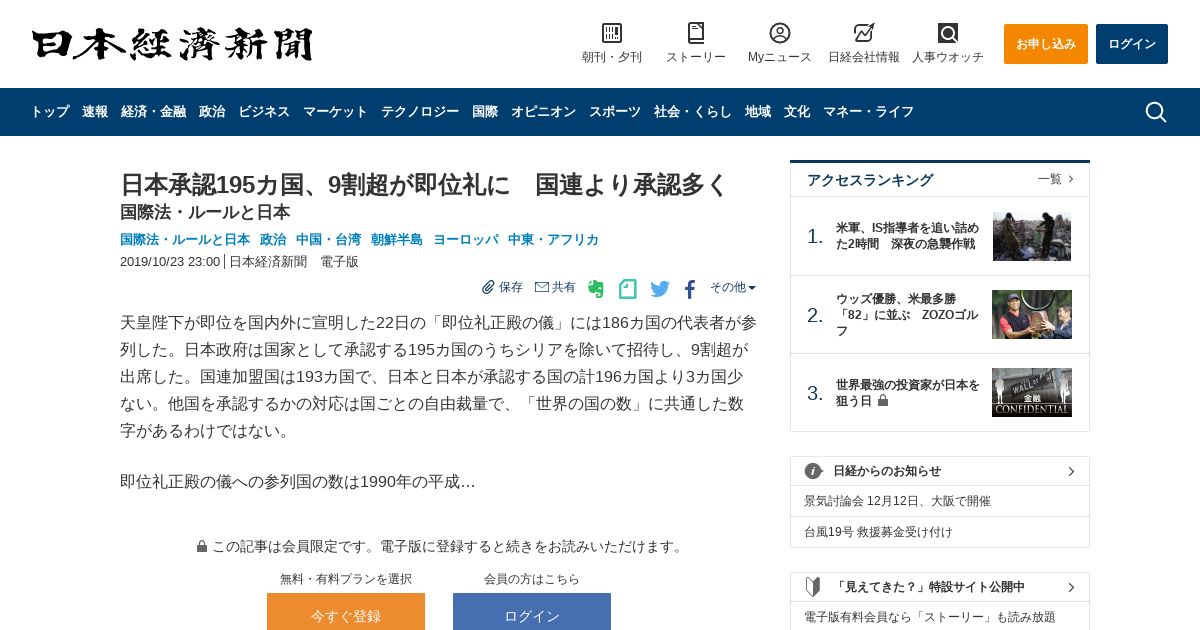Open the 社会・くらし section
The height and width of the screenshot is (630, 1200).
point(693,112)
